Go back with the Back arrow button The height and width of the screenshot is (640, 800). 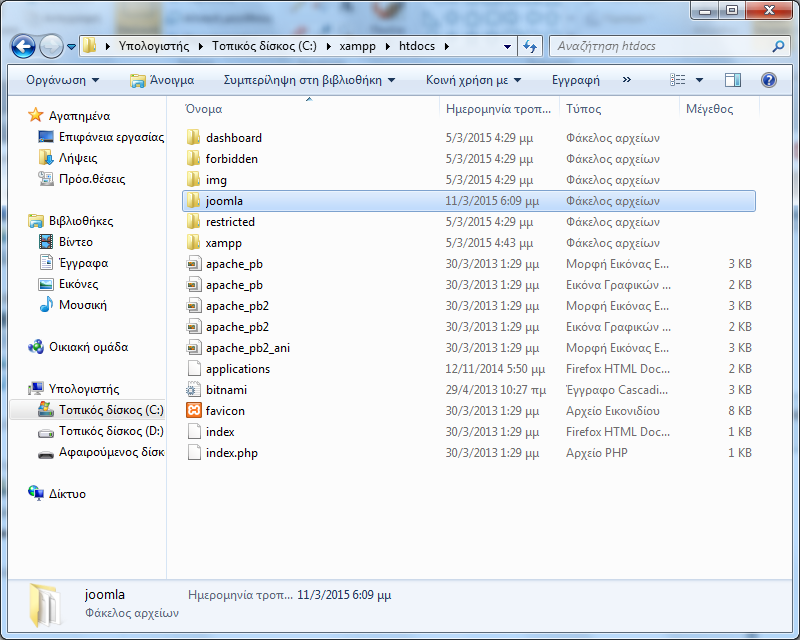click(x=23, y=46)
